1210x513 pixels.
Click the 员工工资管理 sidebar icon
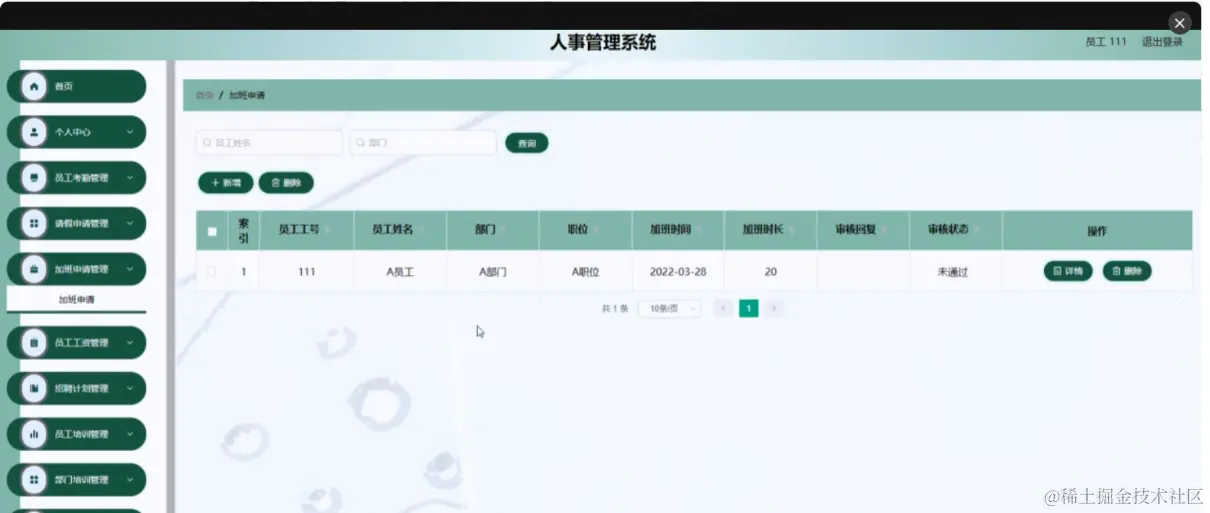[34, 343]
